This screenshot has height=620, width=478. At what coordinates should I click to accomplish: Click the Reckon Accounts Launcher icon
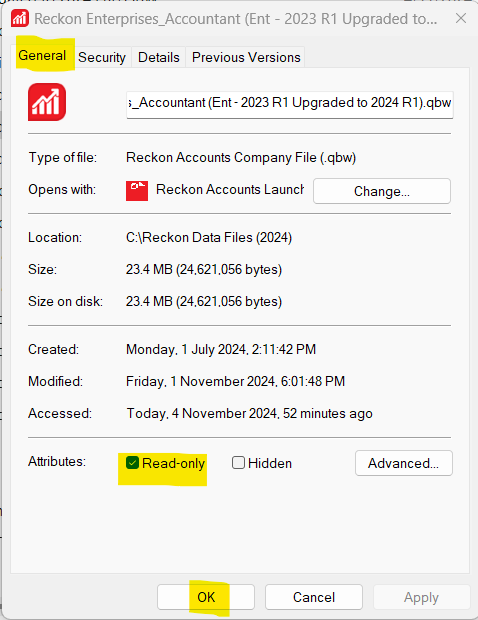[x=137, y=191]
